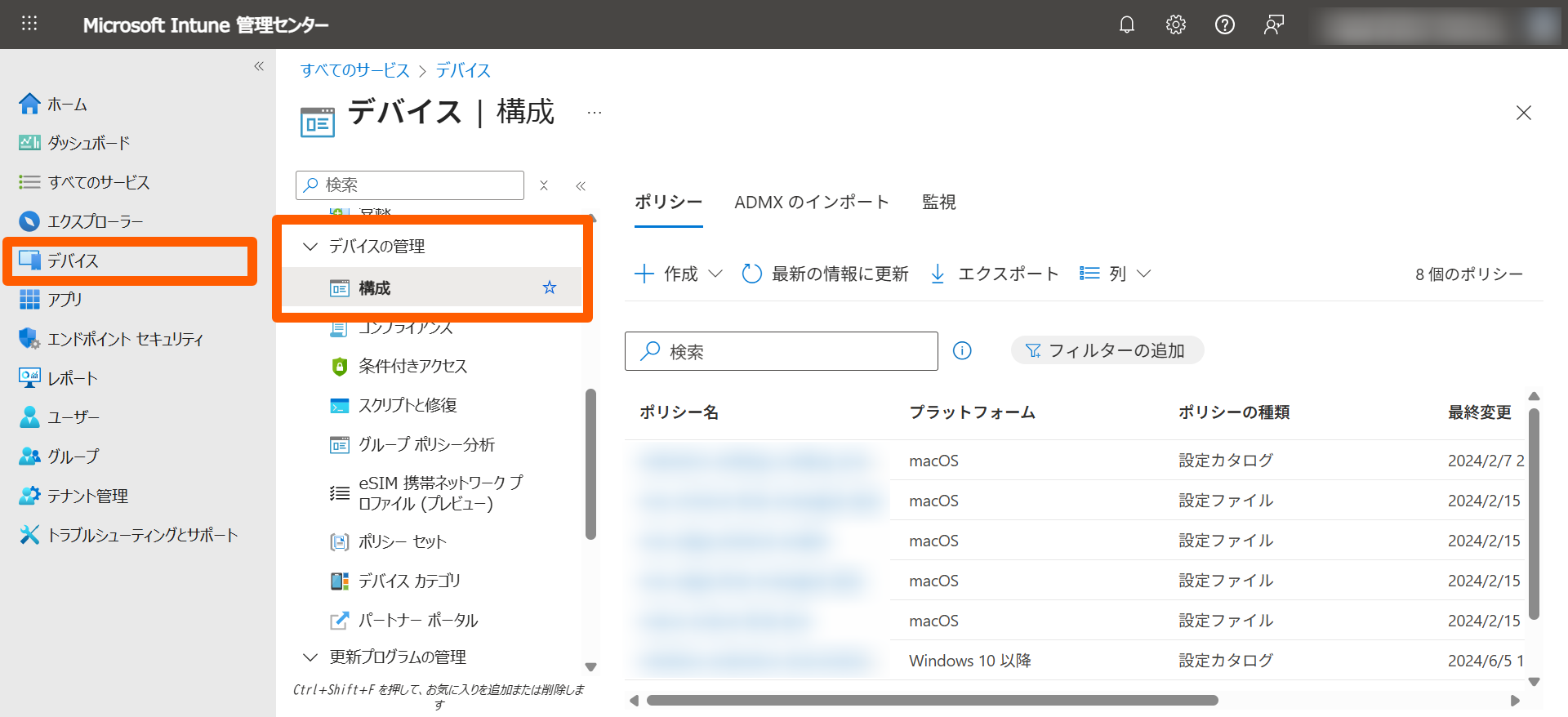Click the app launcher grid icon

pyautogui.click(x=29, y=24)
